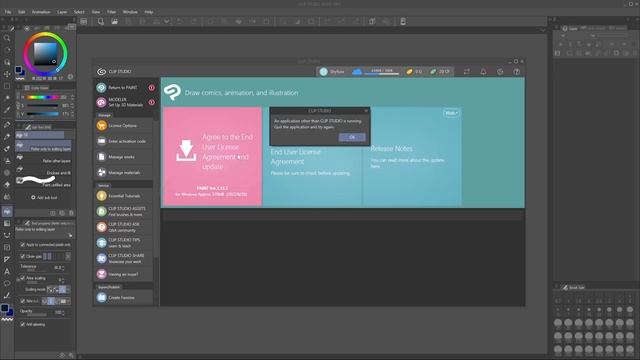Click the Opacity value stepper arrows

(63, 312)
